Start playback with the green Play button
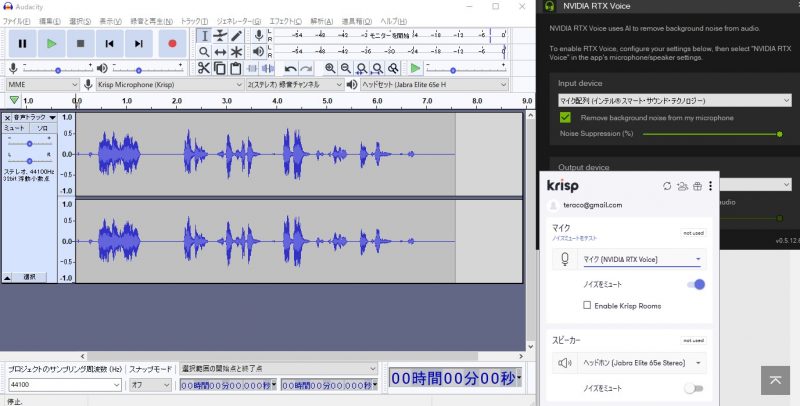This screenshot has width=800, height=406. pos(52,44)
